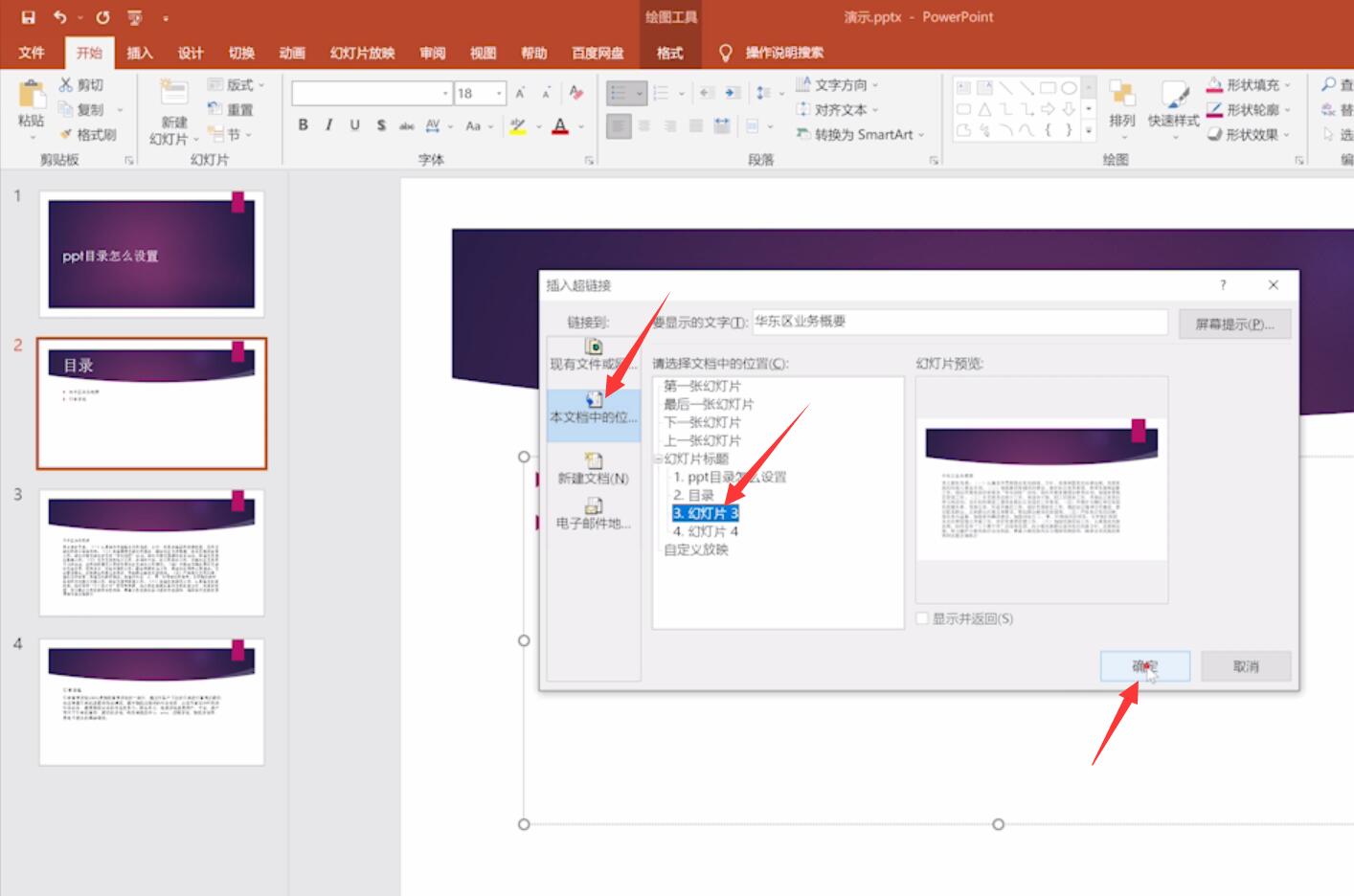
Task: Switch to the Animations (动画) tab
Action: point(292,53)
